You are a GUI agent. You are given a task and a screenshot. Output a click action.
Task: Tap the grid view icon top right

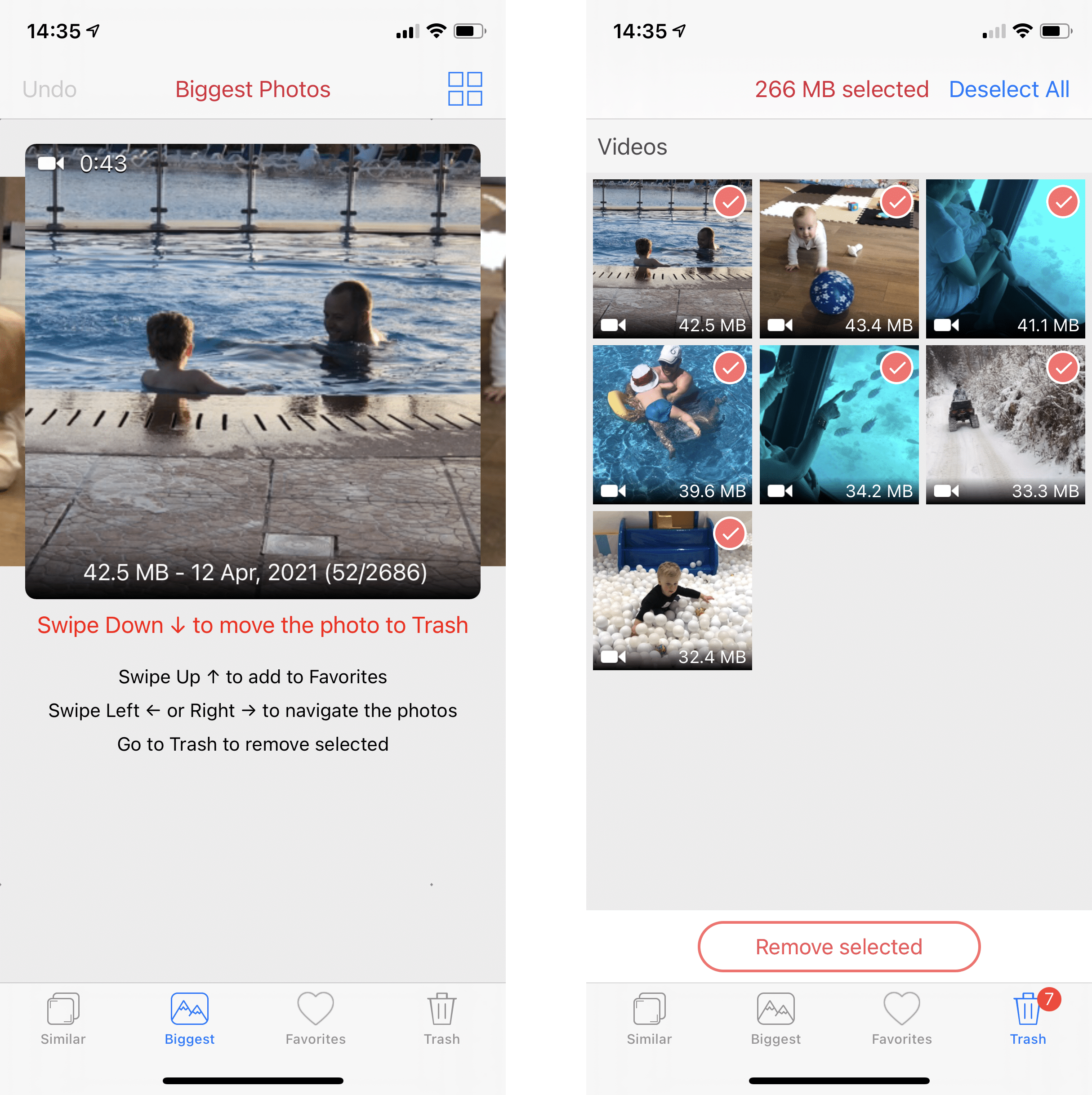click(463, 89)
